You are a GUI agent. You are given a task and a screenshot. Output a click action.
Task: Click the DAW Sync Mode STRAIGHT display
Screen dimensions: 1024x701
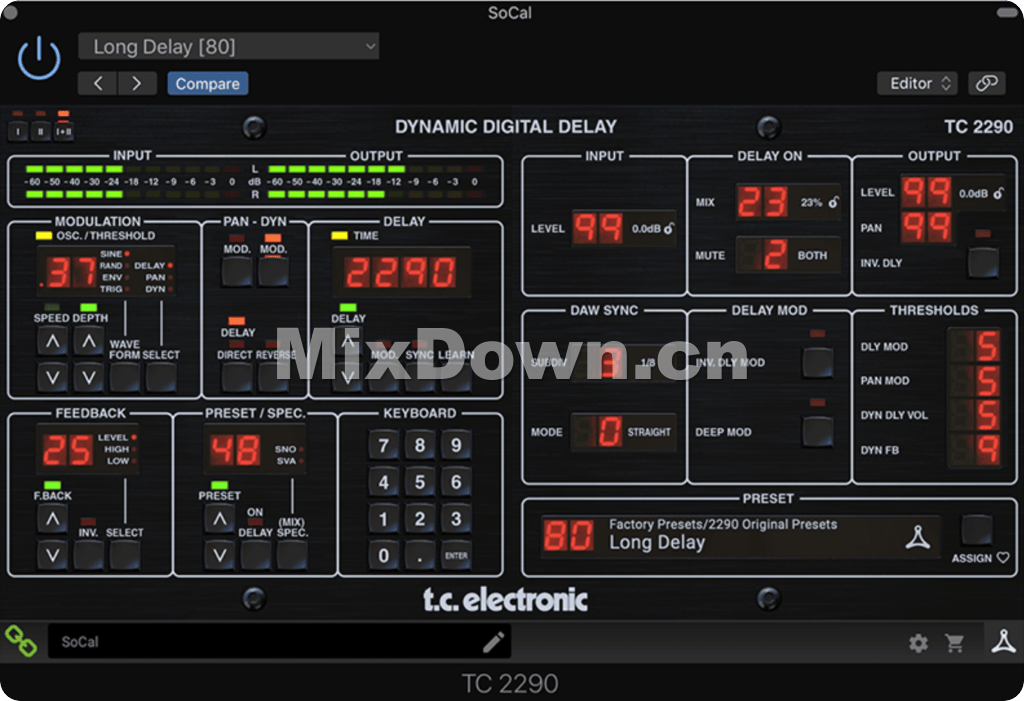[x=624, y=432]
